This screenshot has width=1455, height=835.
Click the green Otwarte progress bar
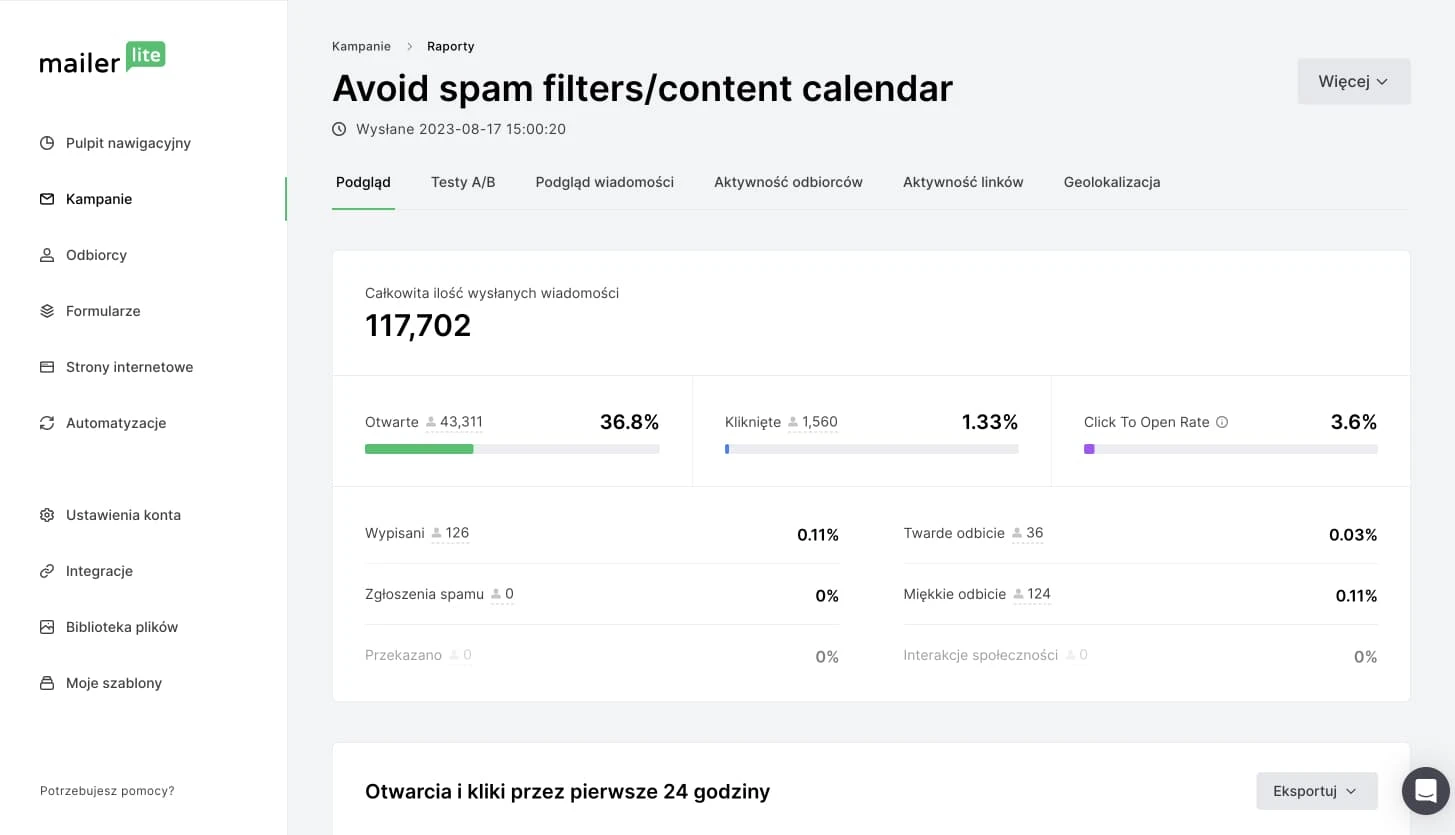point(419,449)
